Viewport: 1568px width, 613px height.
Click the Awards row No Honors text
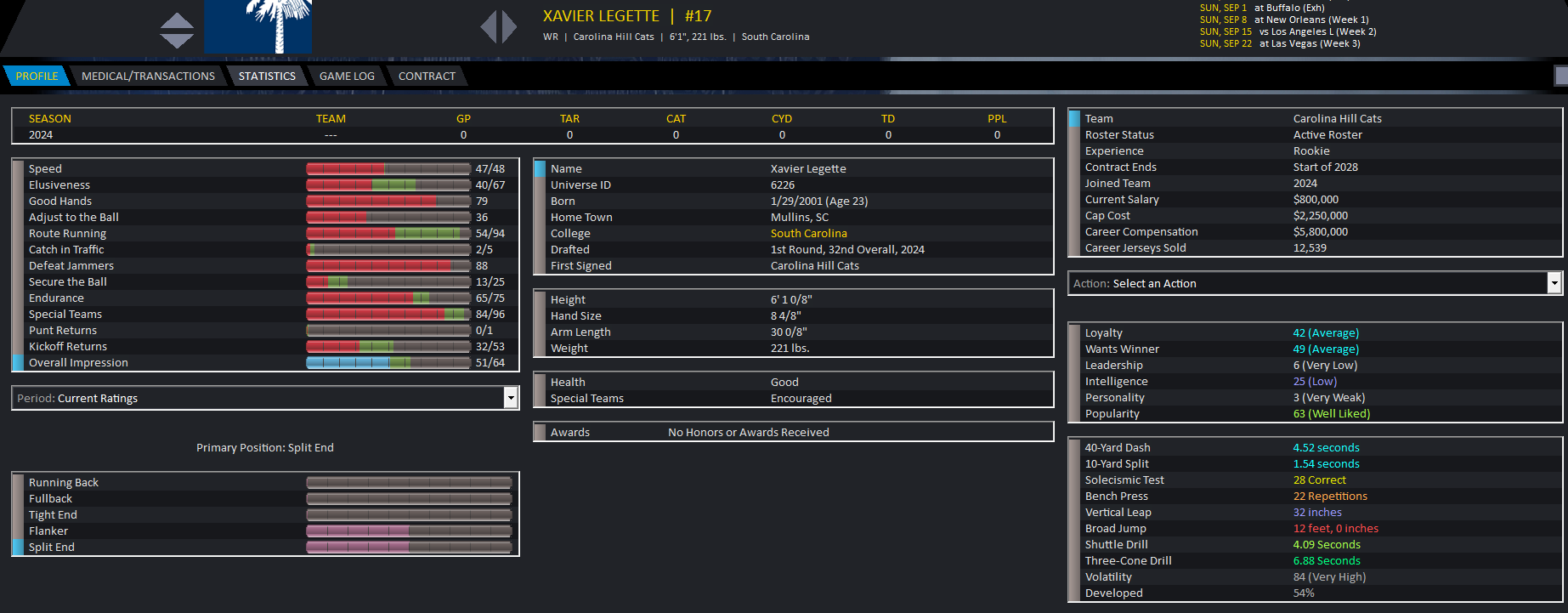pos(749,432)
